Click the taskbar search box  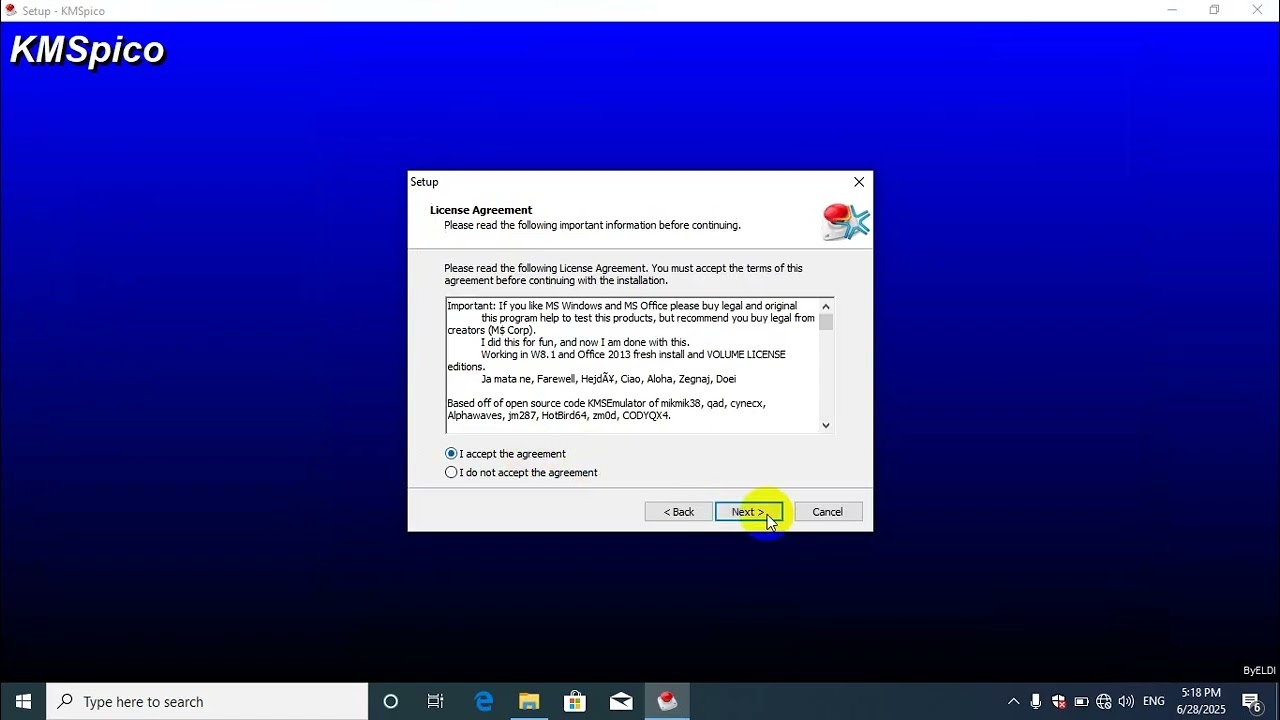[207, 702]
